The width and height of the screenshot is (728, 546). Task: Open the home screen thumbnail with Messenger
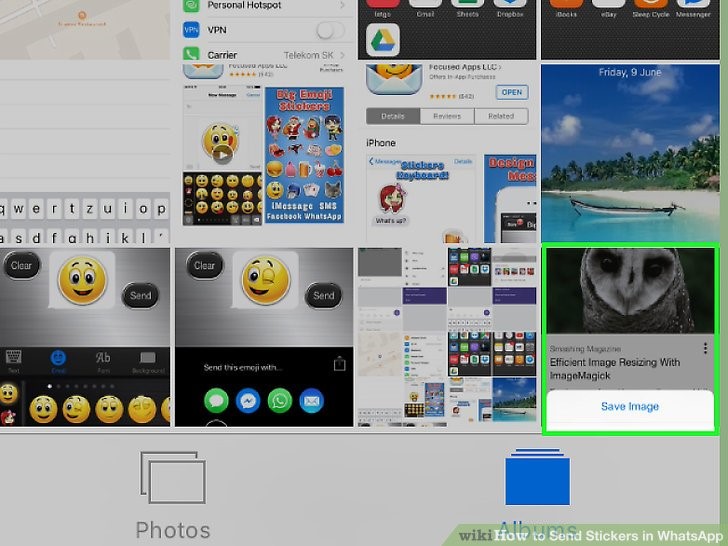click(630, 30)
